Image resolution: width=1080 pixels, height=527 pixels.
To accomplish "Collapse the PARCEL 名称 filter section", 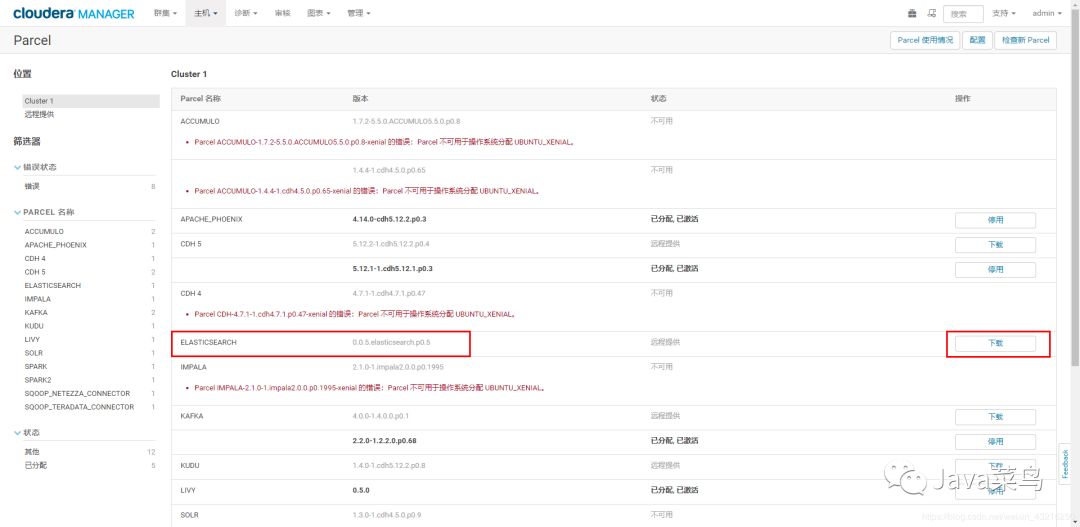I will pyautogui.click(x=44, y=212).
